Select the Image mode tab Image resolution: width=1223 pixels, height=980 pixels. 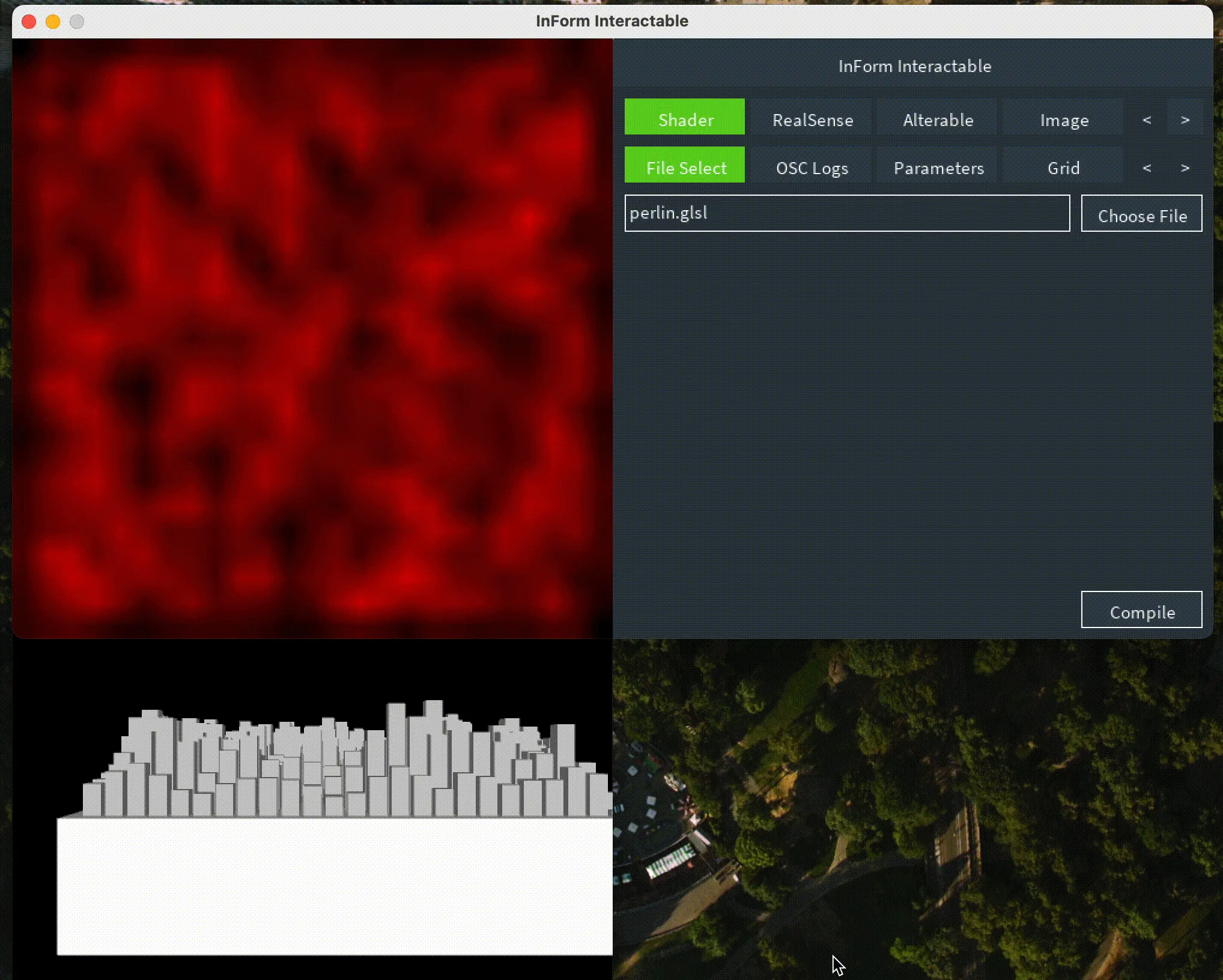tap(1064, 119)
